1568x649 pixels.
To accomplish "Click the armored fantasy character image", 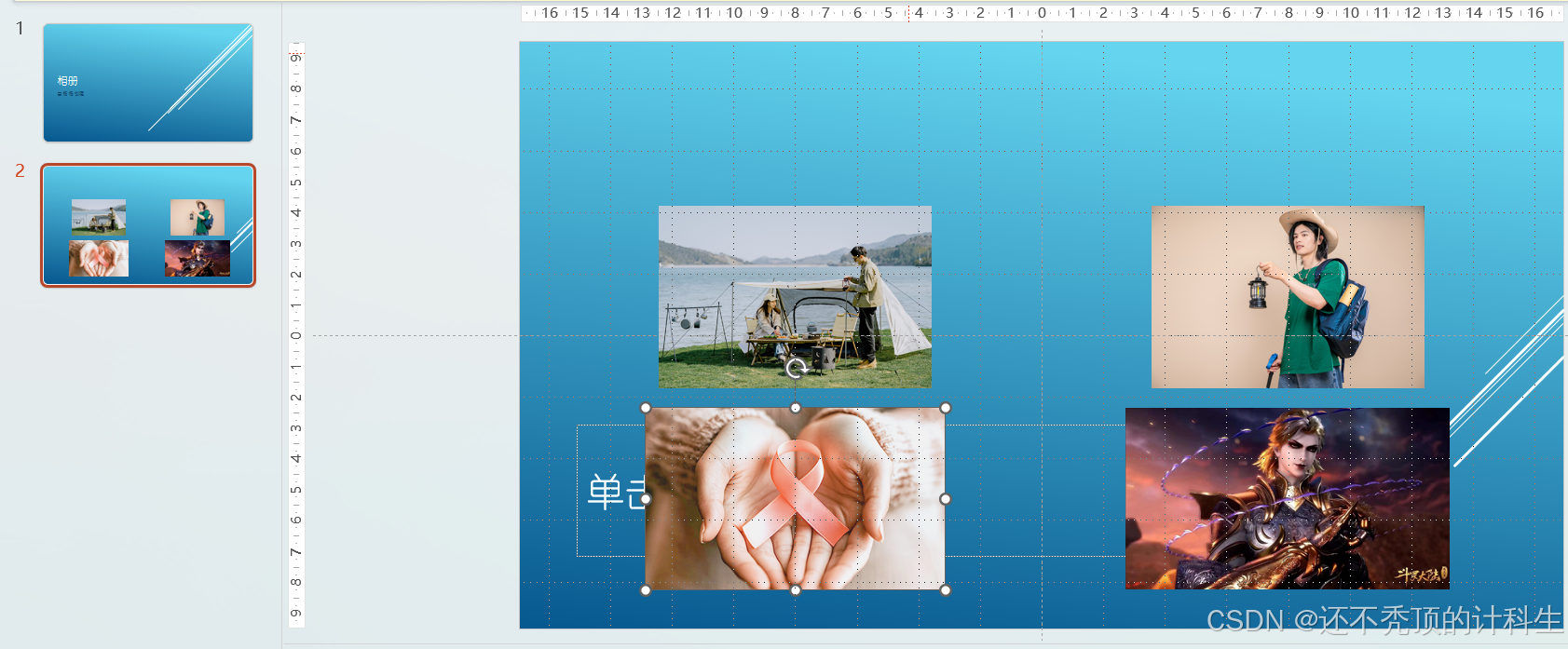I will (1288, 498).
